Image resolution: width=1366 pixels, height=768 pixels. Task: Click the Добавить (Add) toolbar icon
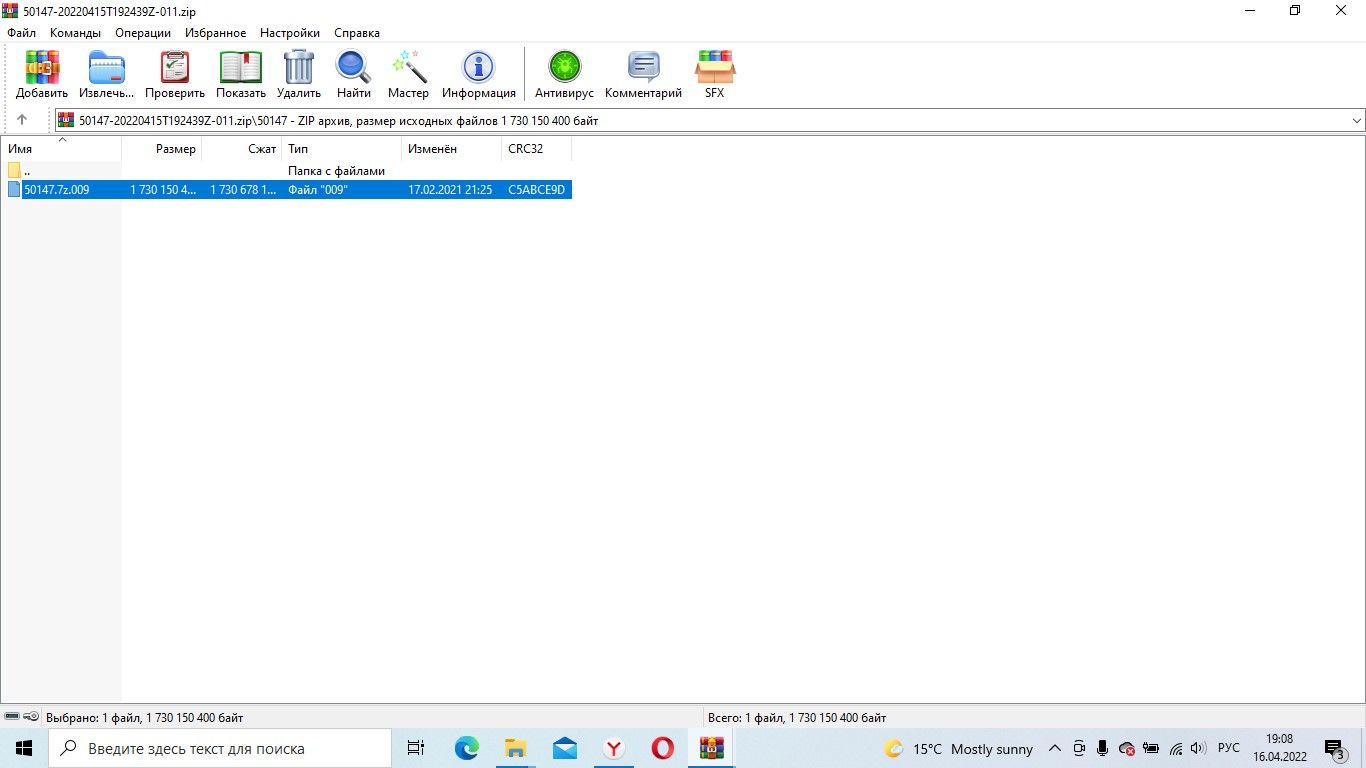[x=42, y=68]
